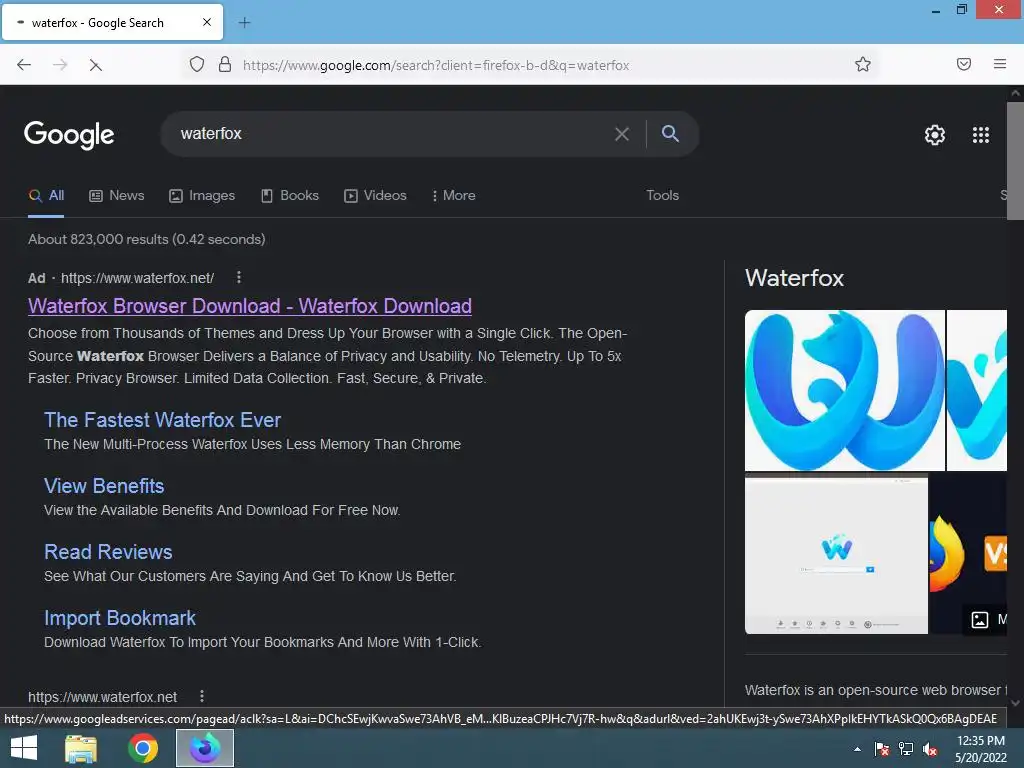The width and height of the screenshot is (1024, 768).
Task: Go to the Google logo homepage
Action: point(69,135)
